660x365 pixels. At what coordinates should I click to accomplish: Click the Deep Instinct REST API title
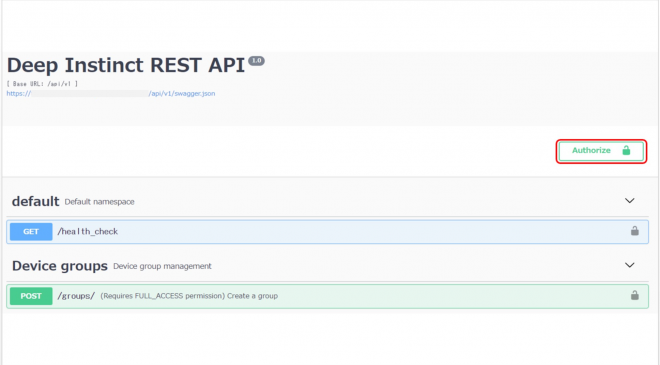coord(126,65)
